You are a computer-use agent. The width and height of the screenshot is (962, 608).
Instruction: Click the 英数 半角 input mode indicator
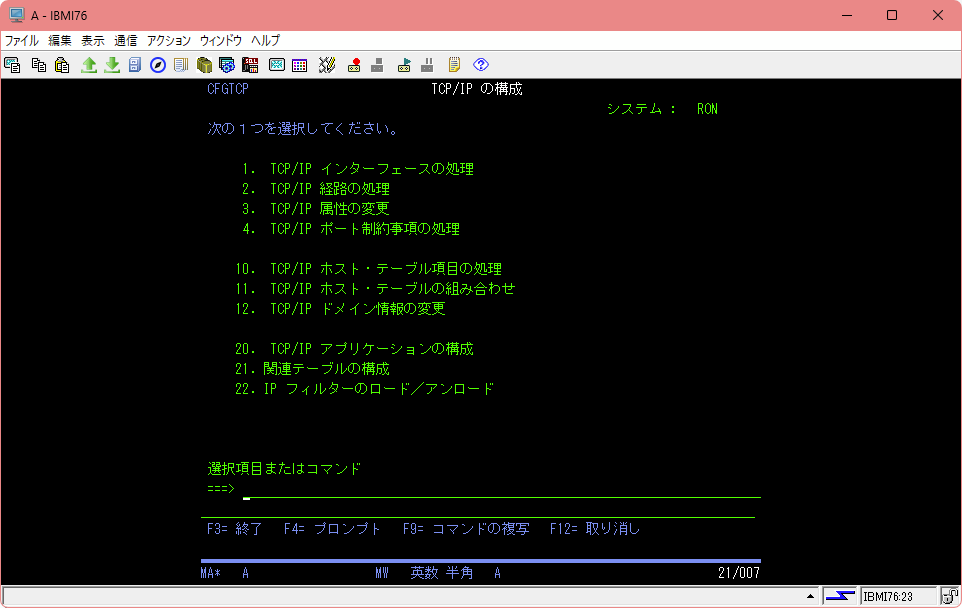442,573
